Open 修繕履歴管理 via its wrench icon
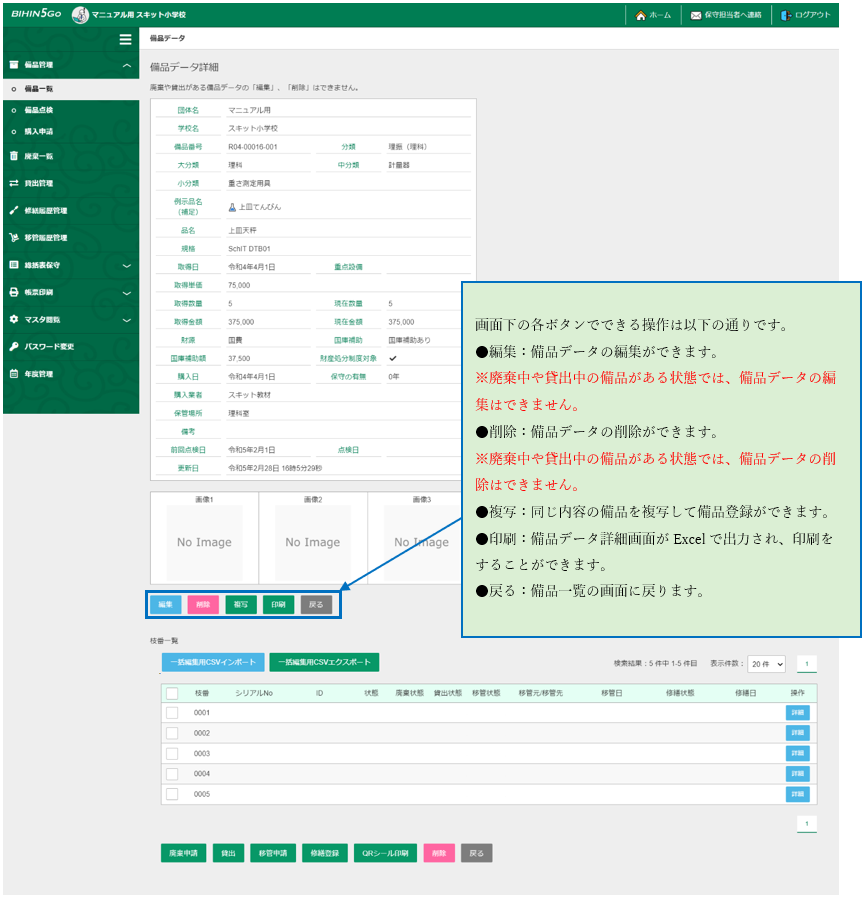The width and height of the screenshot is (865, 899). pyautogui.click(x=14, y=211)
